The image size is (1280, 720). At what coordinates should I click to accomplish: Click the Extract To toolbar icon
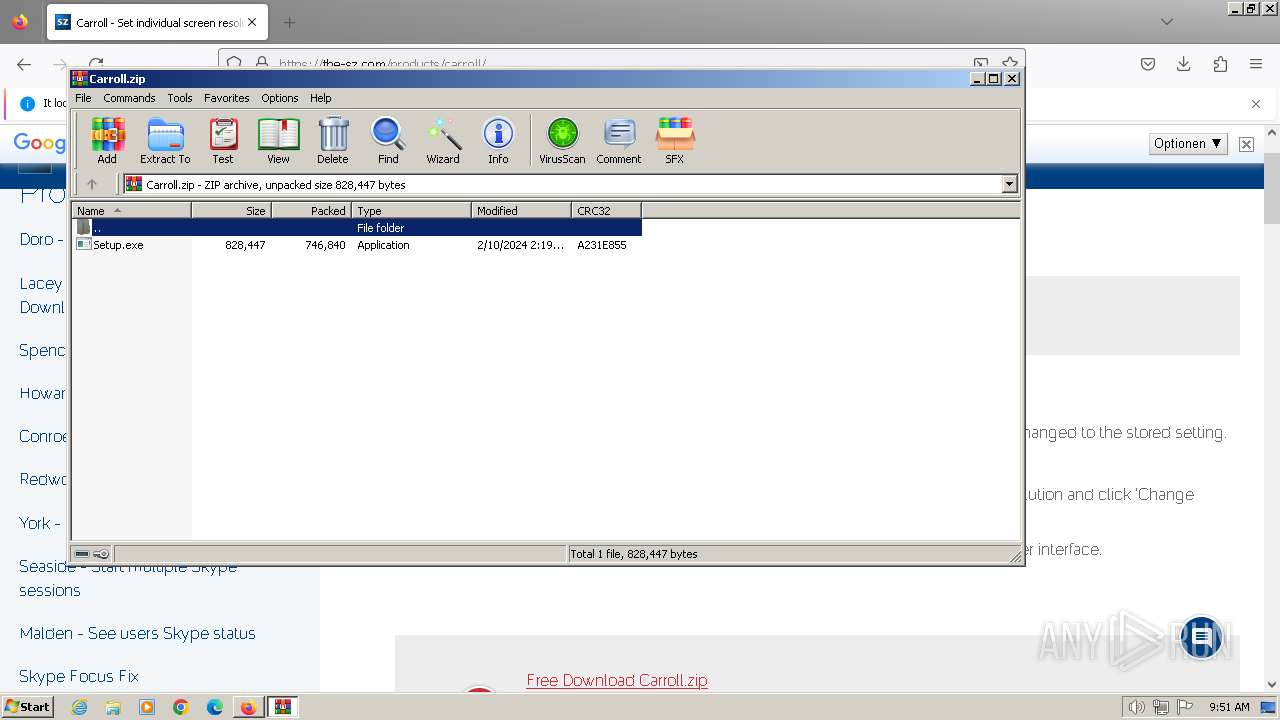coord(165,140)
